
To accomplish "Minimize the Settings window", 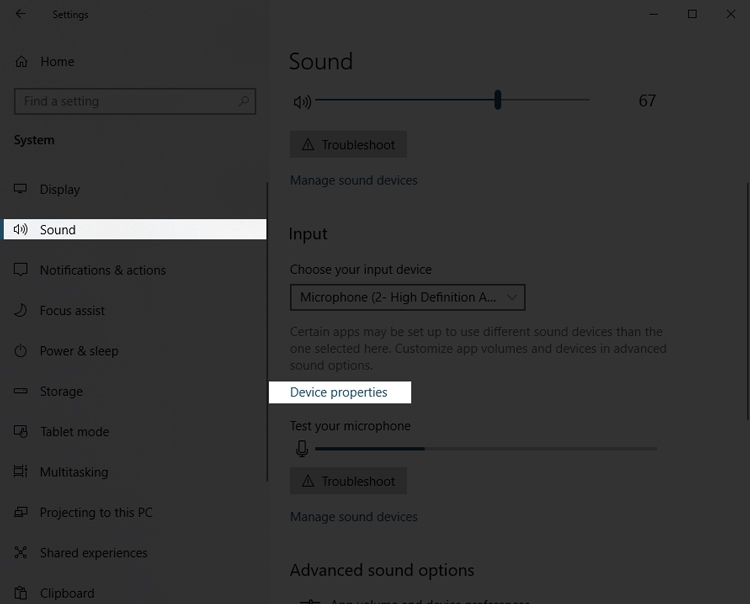I will [653, 14].
